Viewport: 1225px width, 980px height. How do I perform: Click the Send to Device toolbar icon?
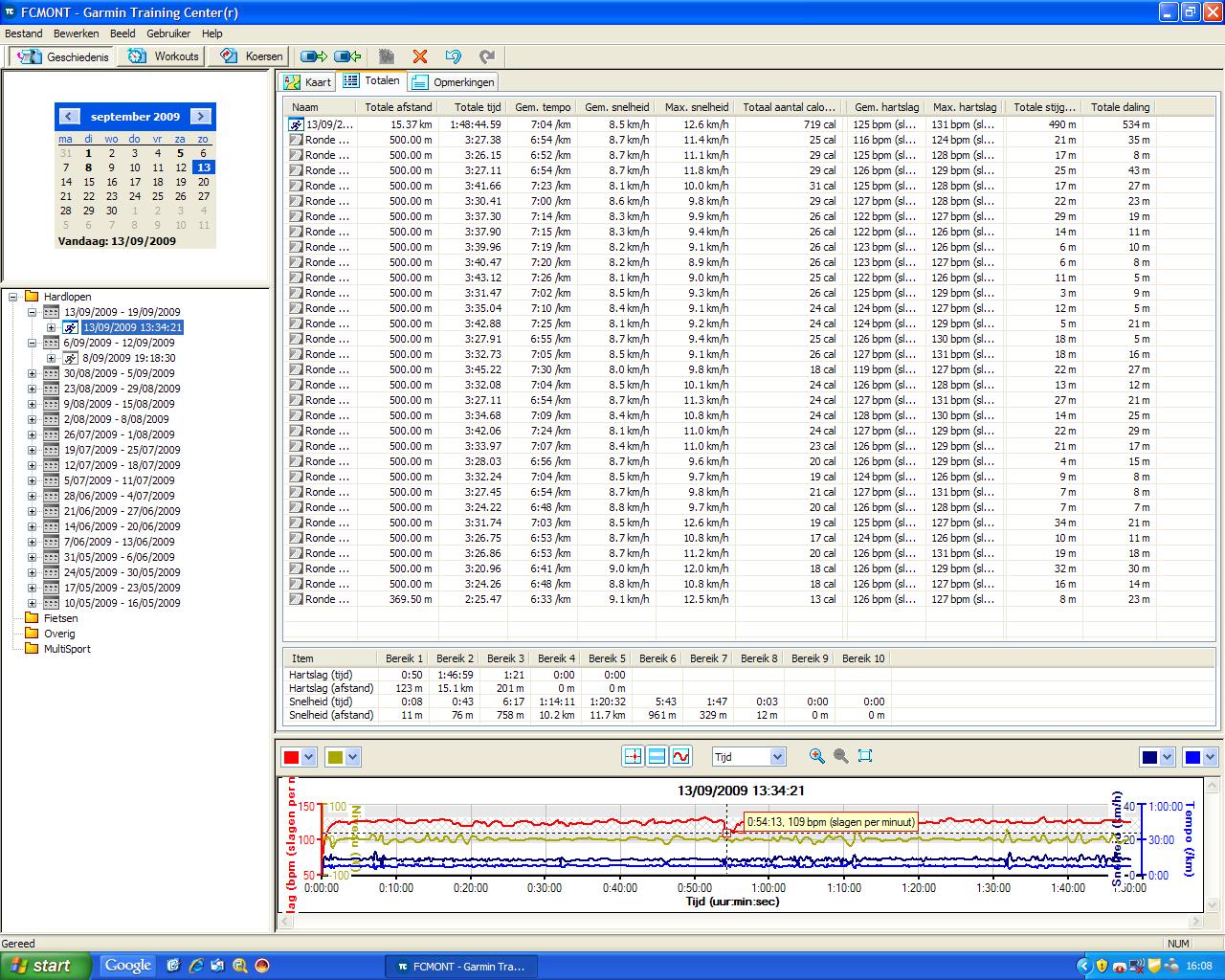pyautogui.click(x=313, y=56)
